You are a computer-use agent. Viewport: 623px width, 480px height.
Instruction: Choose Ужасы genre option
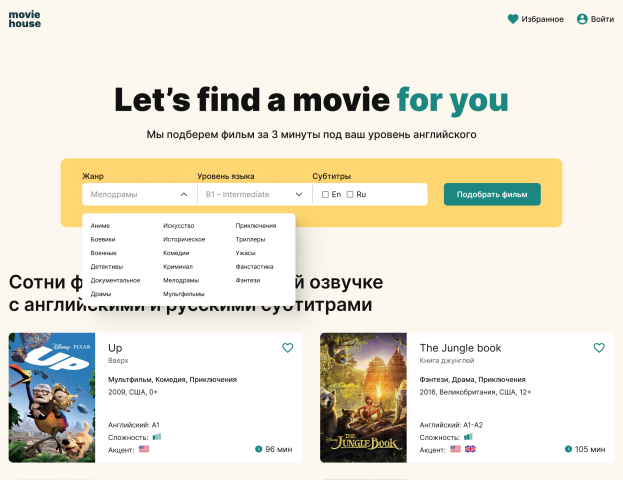point(246,253)
